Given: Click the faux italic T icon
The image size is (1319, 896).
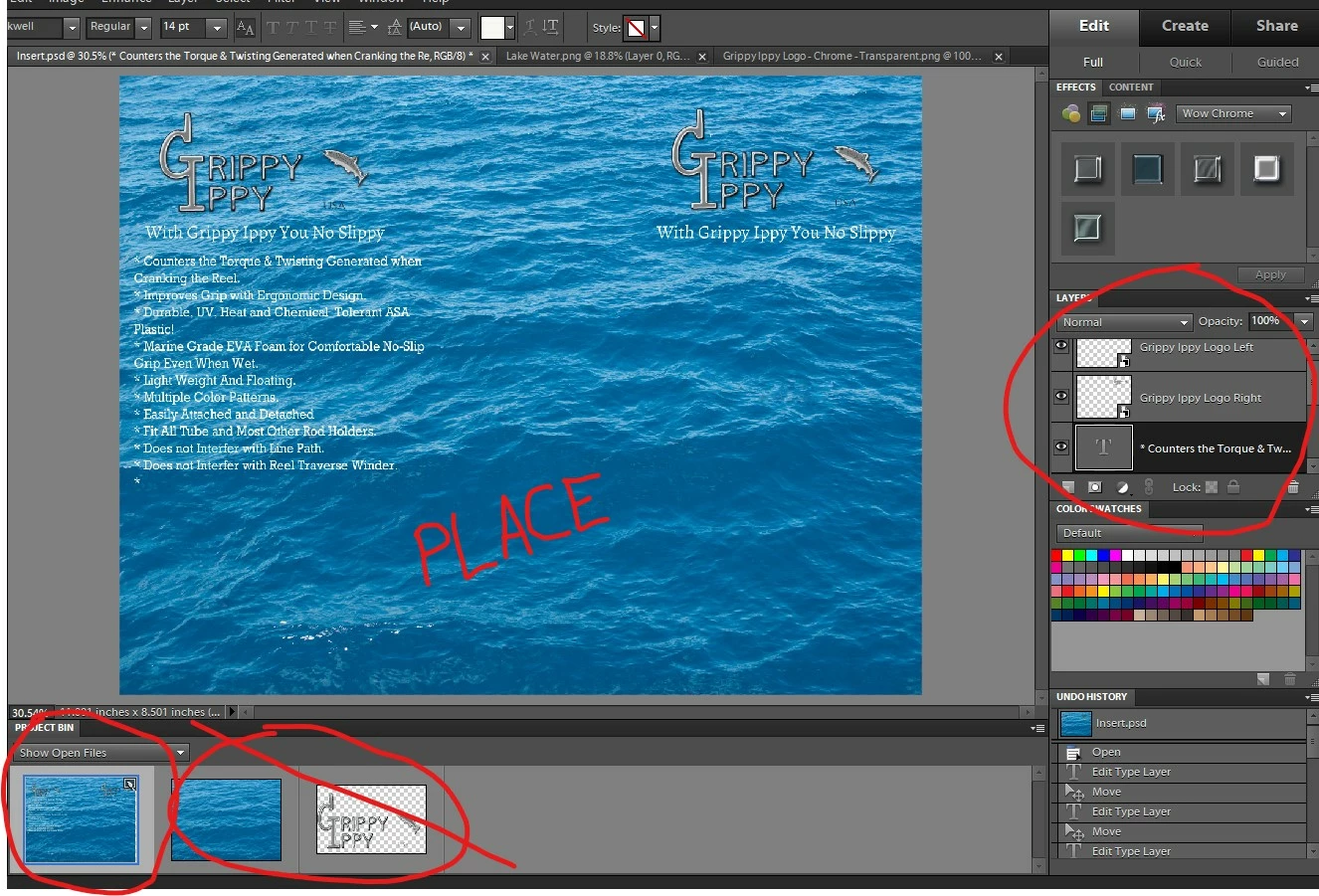Looking at the screenshot, I should [292, 28].
